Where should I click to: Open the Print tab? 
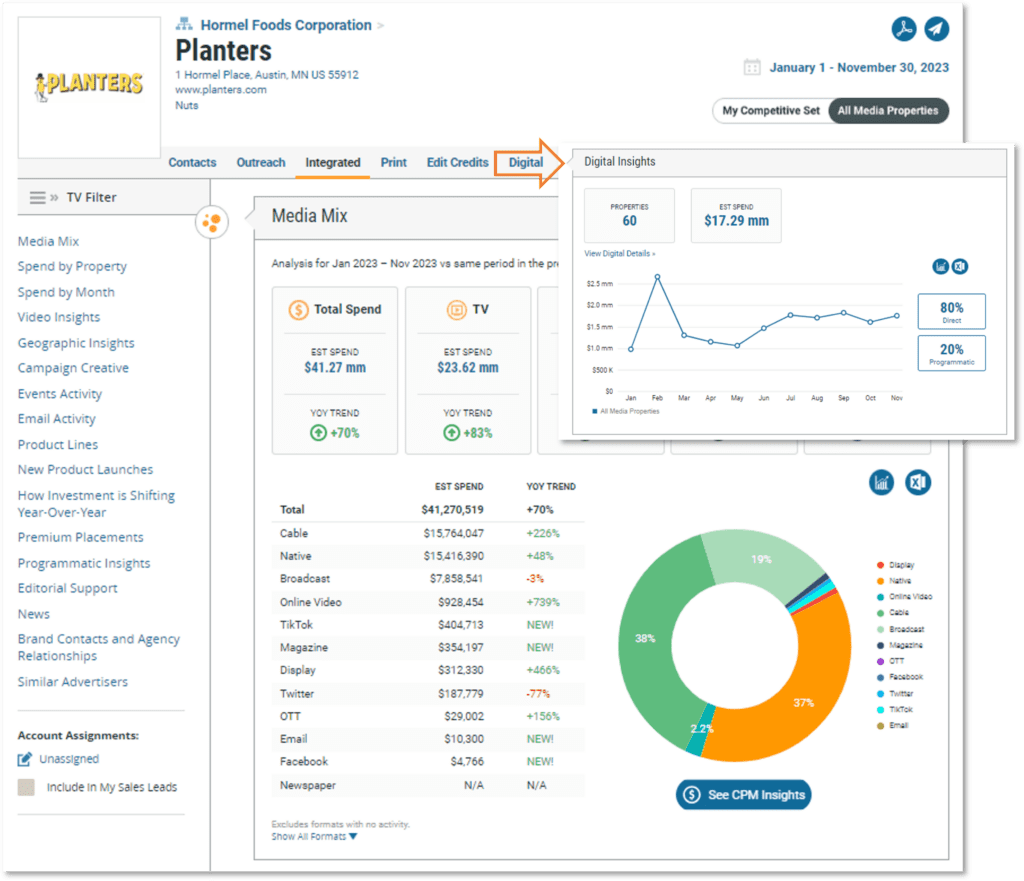394,163
